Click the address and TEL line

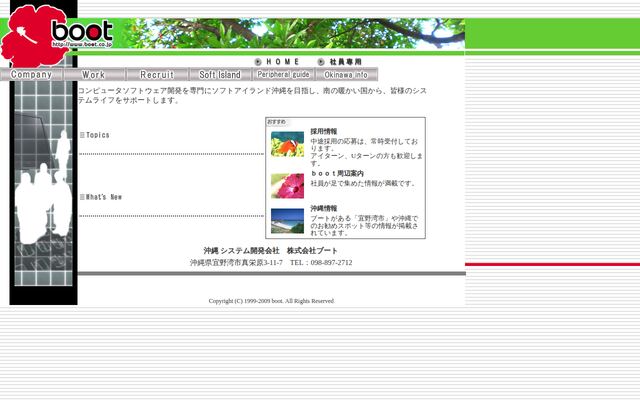click(271, 262)
